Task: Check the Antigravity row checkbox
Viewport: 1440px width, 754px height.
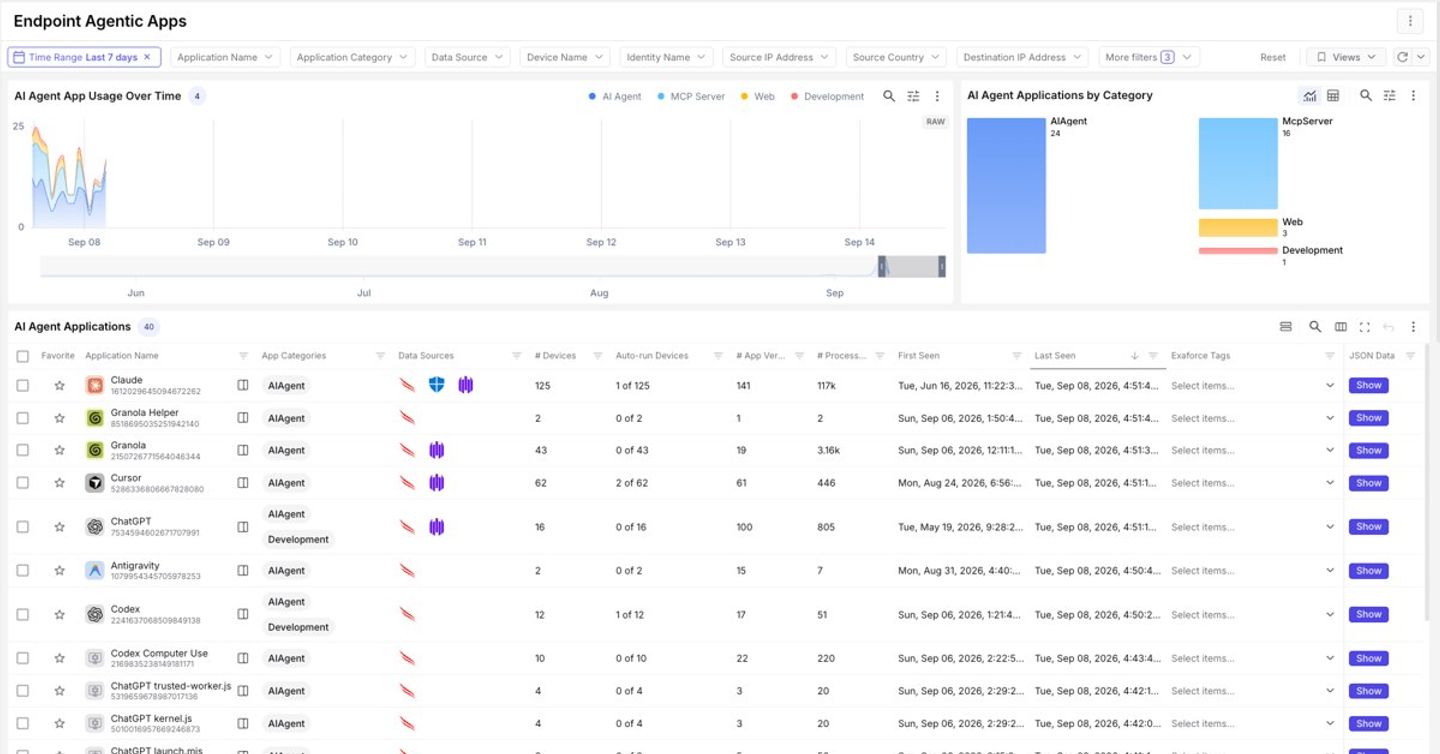Action: coord(23,571)
